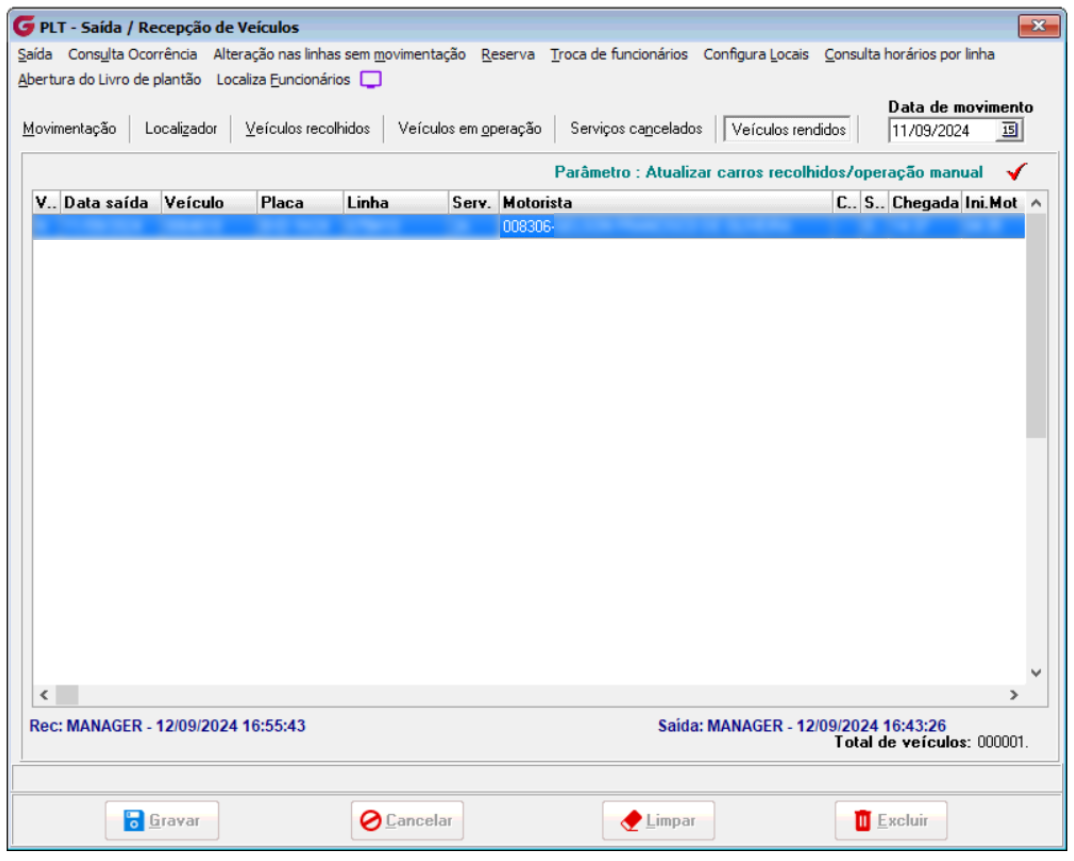This screenshot has width=1074, height=861.
Task: Switch to the Localizador tab
Action: point(181,129)
